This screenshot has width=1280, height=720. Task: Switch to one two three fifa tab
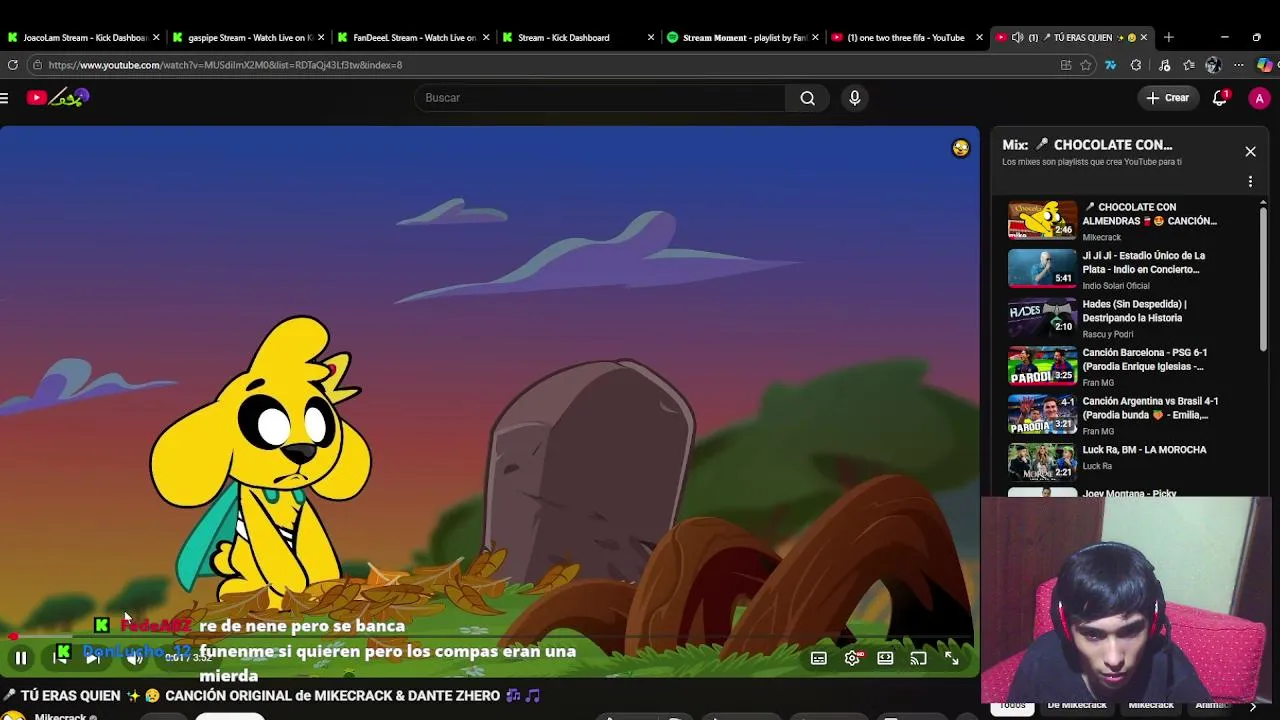click(x=908, y=37)
